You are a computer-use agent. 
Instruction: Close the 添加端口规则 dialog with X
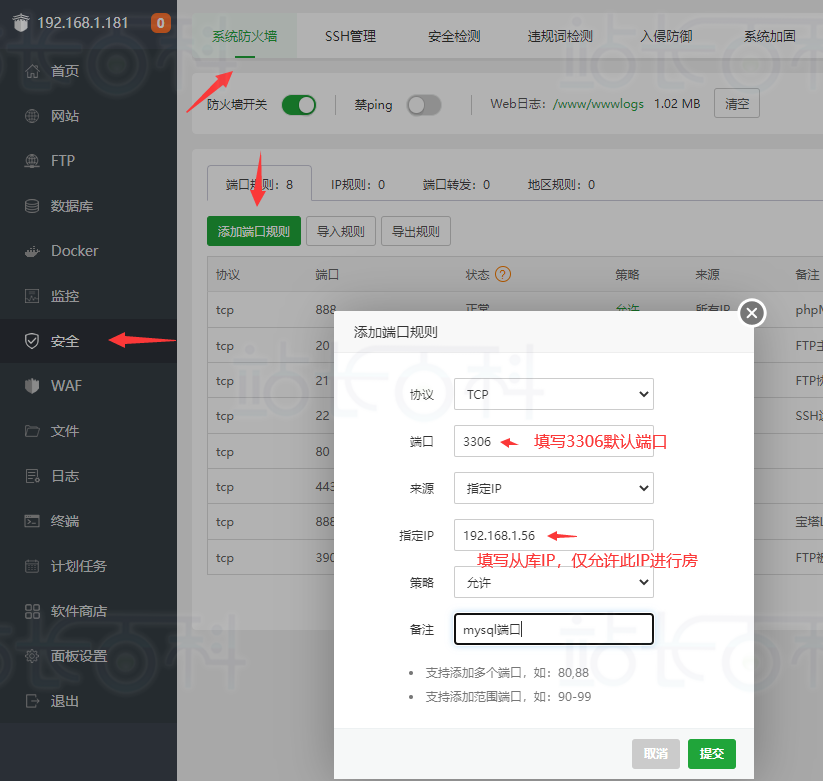[x=752, y=314]
